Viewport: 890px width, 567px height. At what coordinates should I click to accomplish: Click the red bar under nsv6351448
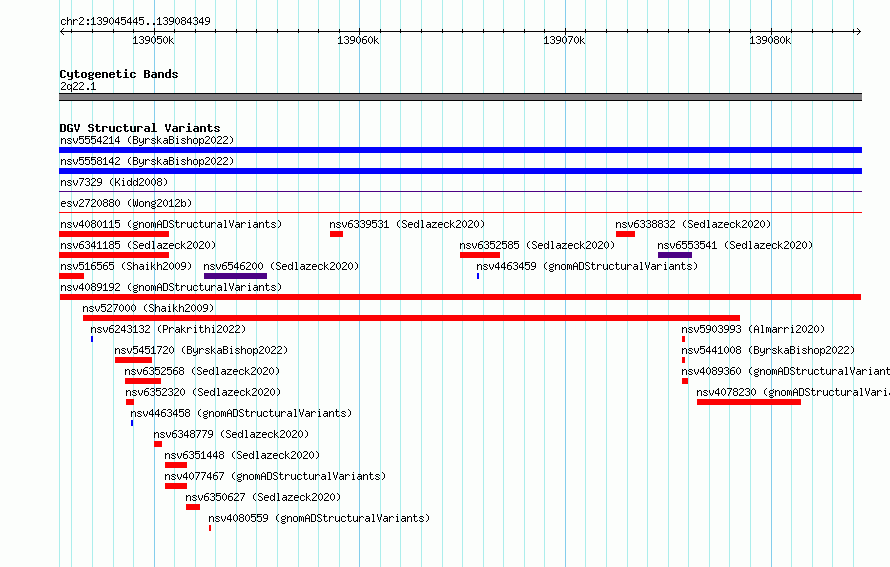click(x=176, y=465)
